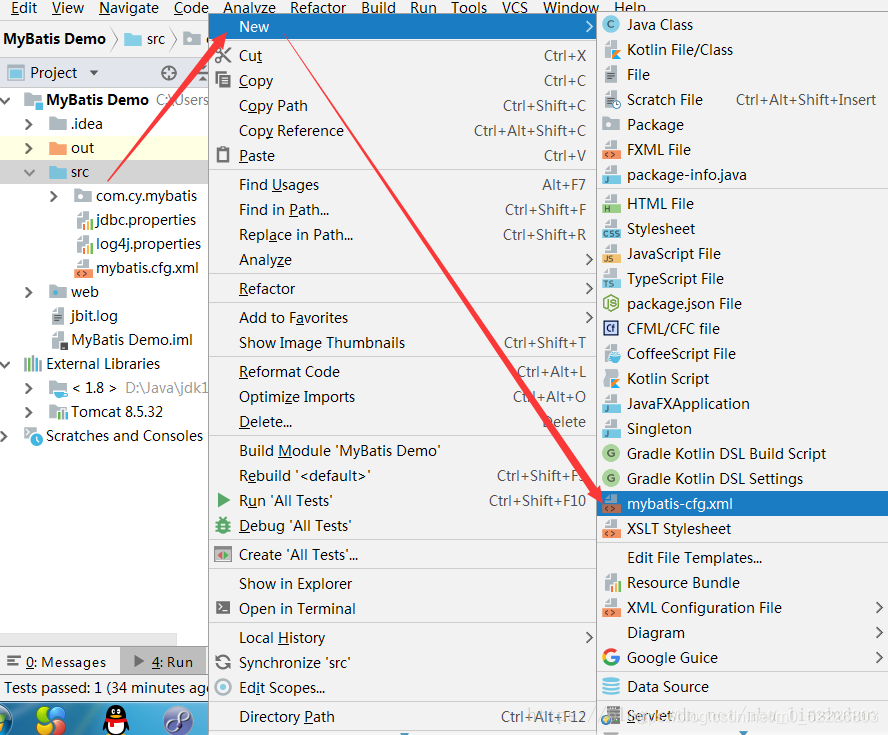The width and height of the screenshot is (888, 735).
Task: Click the HTML File icon
Action: point(611,203)
